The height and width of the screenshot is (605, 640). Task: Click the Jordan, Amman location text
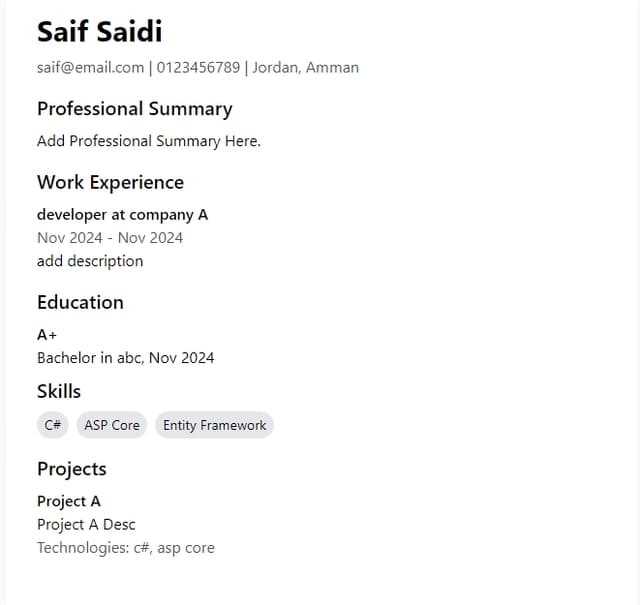click(x=305, y=68)
